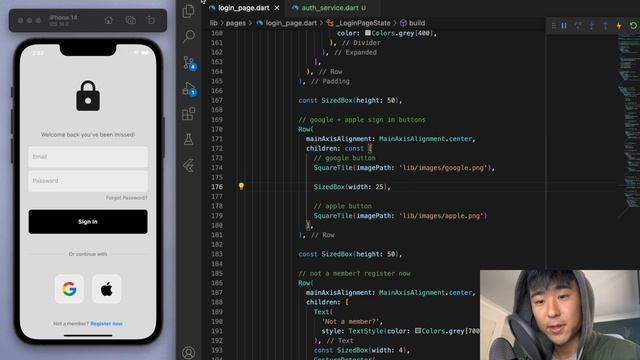Click the '// google + apple sign in buttons' comment

coord(362,120)
